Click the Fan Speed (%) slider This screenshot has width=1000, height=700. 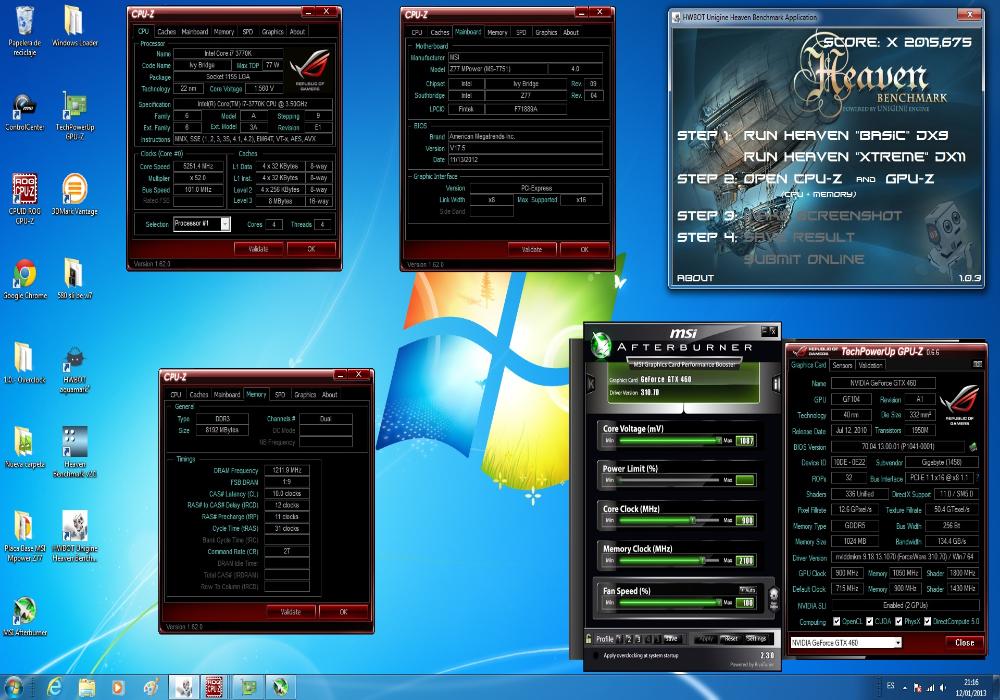pos(668,602)
